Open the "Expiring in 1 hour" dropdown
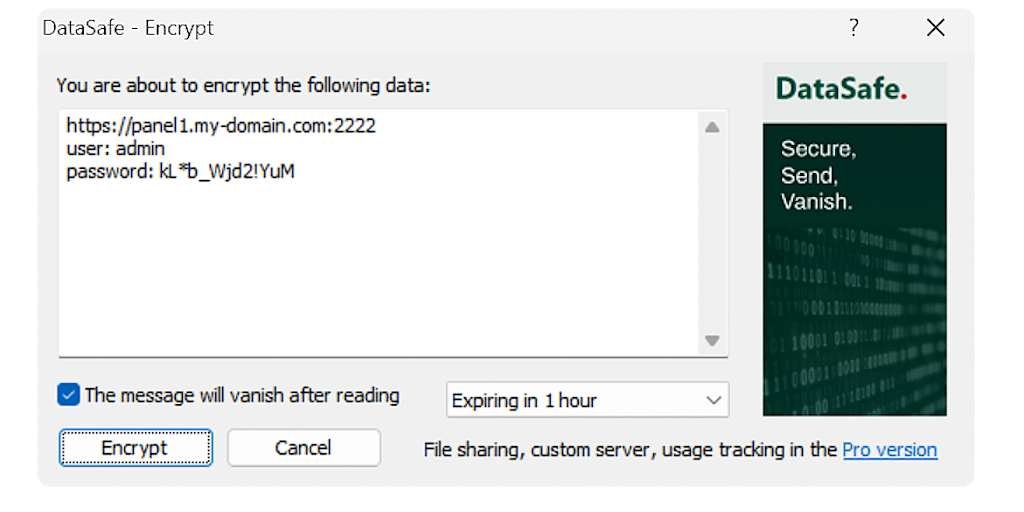Image resolution: width=1024 pixels, height=512 pixels. point(587,400)
